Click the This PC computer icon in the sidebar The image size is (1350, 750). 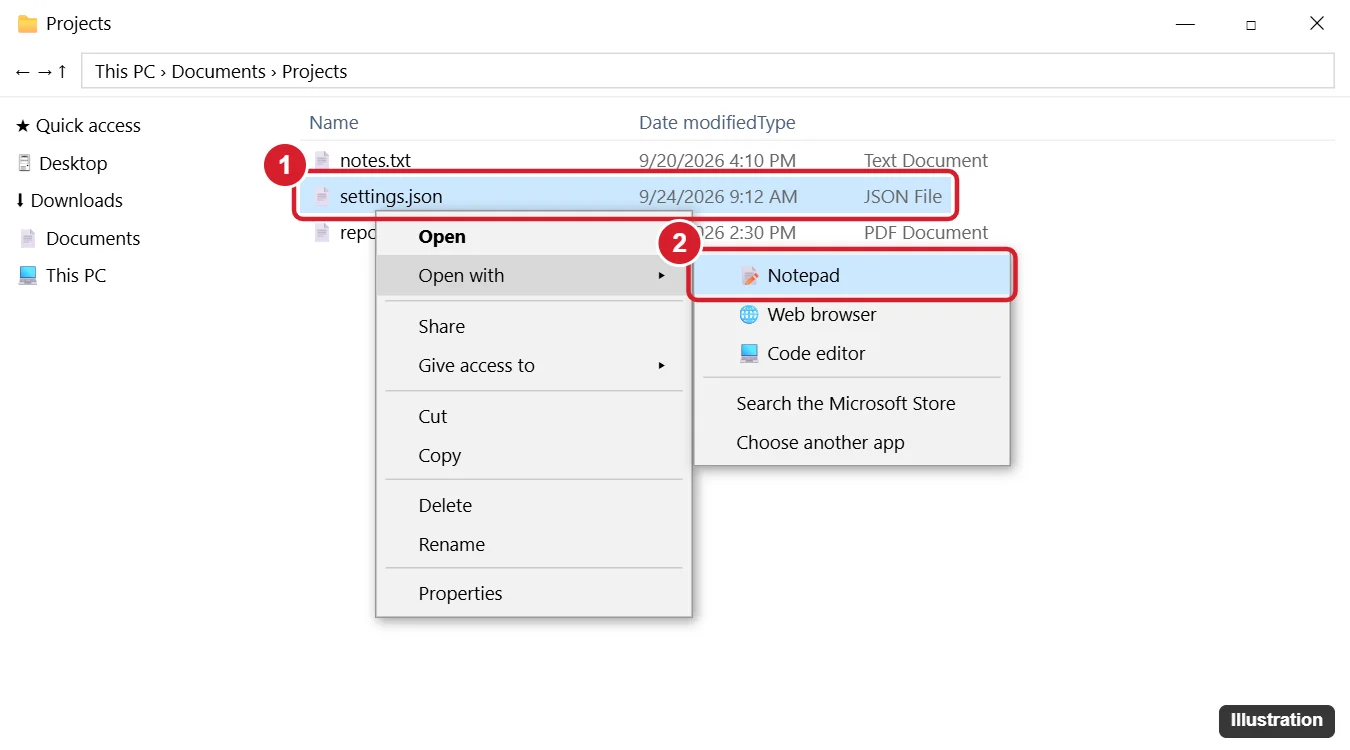pyautogui.click(x=28, y=275)
